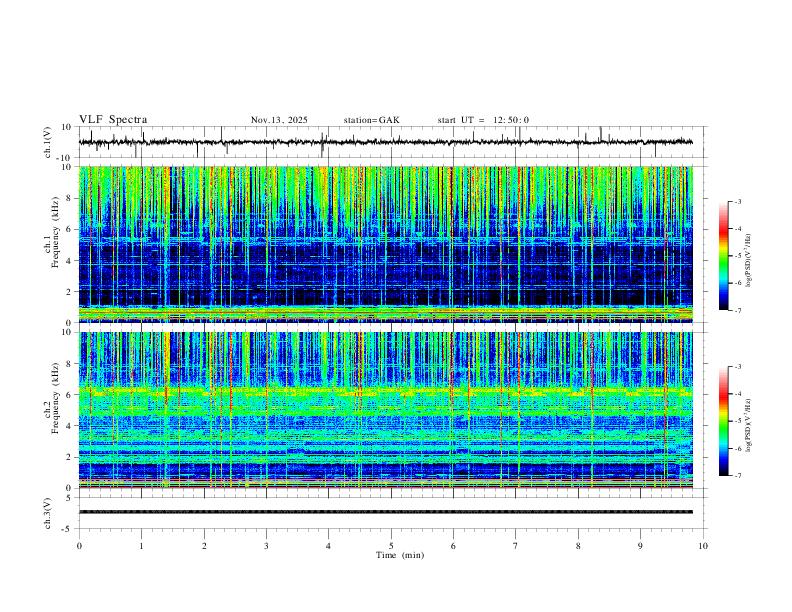Click time axis tick label "3"

(266, 546)
